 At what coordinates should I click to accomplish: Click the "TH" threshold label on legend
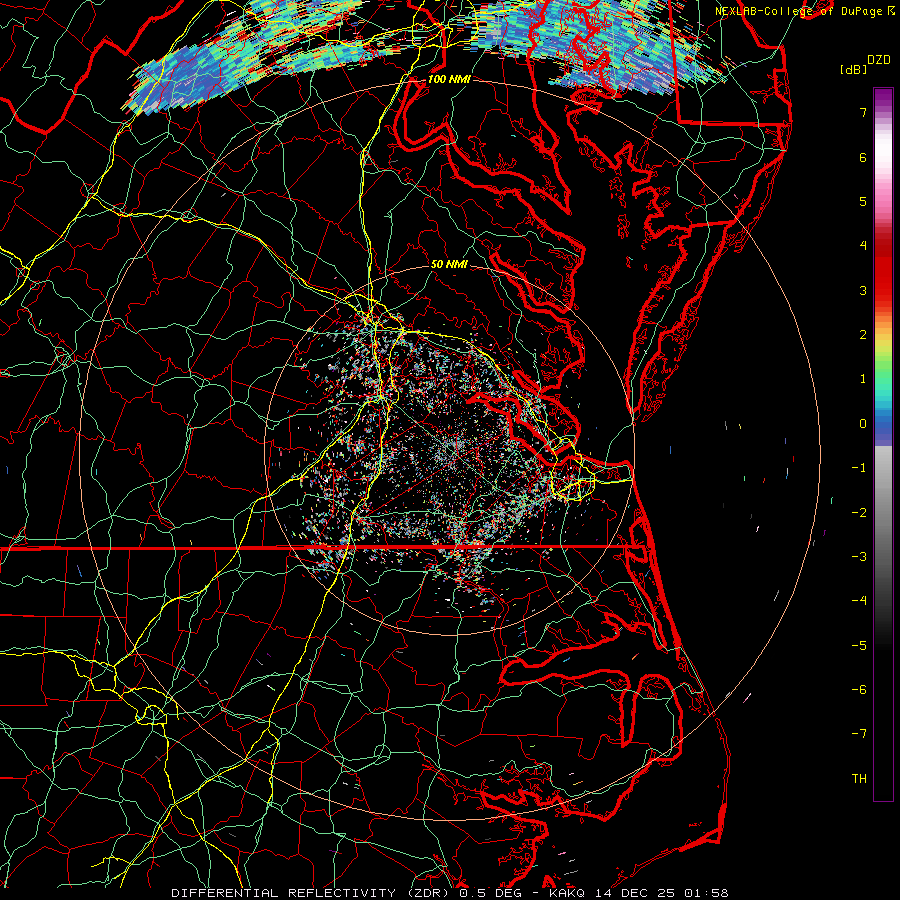(859, 779)
